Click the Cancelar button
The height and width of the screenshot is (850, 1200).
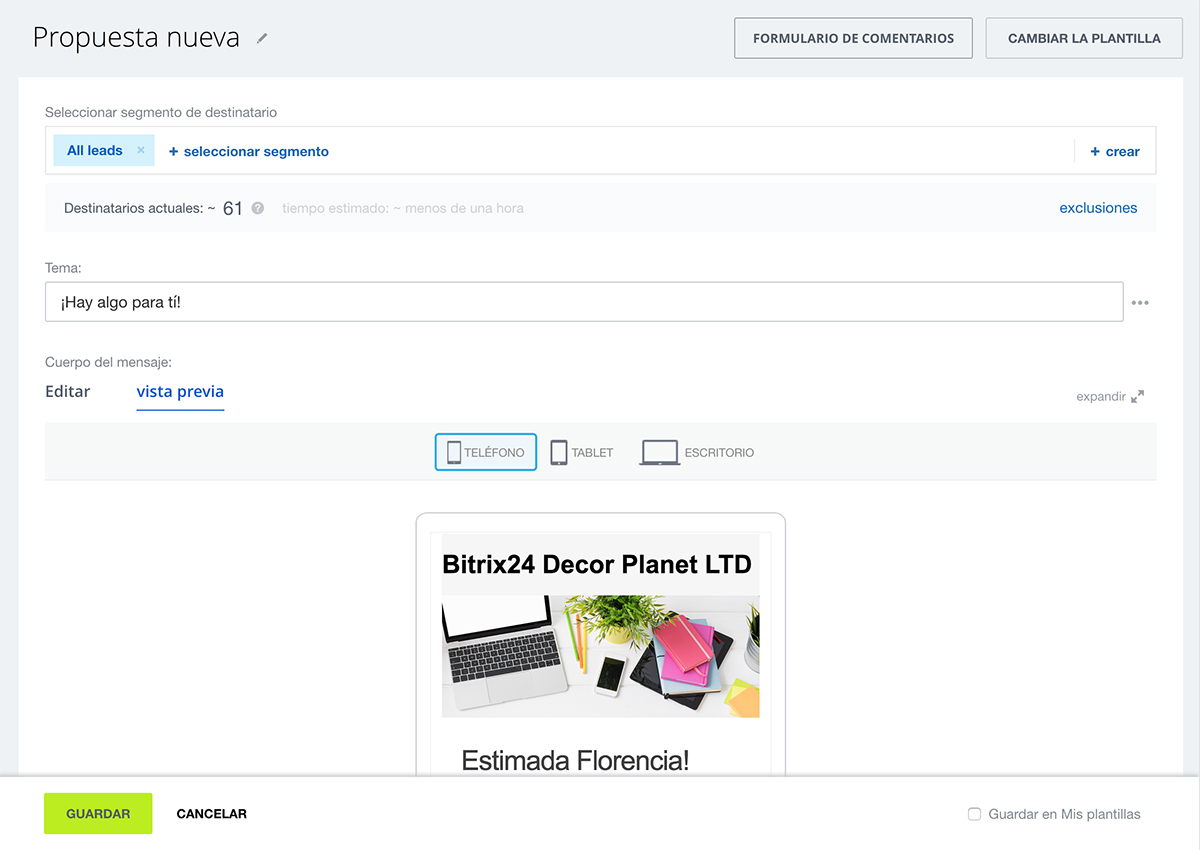pos(211,814)
